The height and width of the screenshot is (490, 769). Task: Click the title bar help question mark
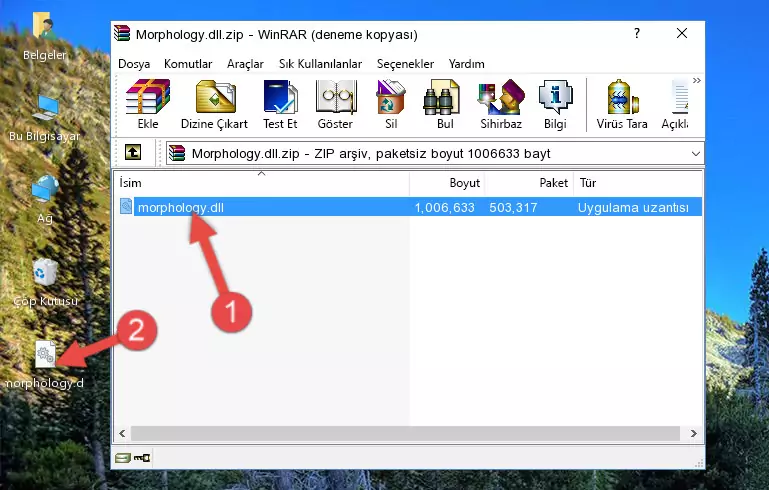point(637,33)
